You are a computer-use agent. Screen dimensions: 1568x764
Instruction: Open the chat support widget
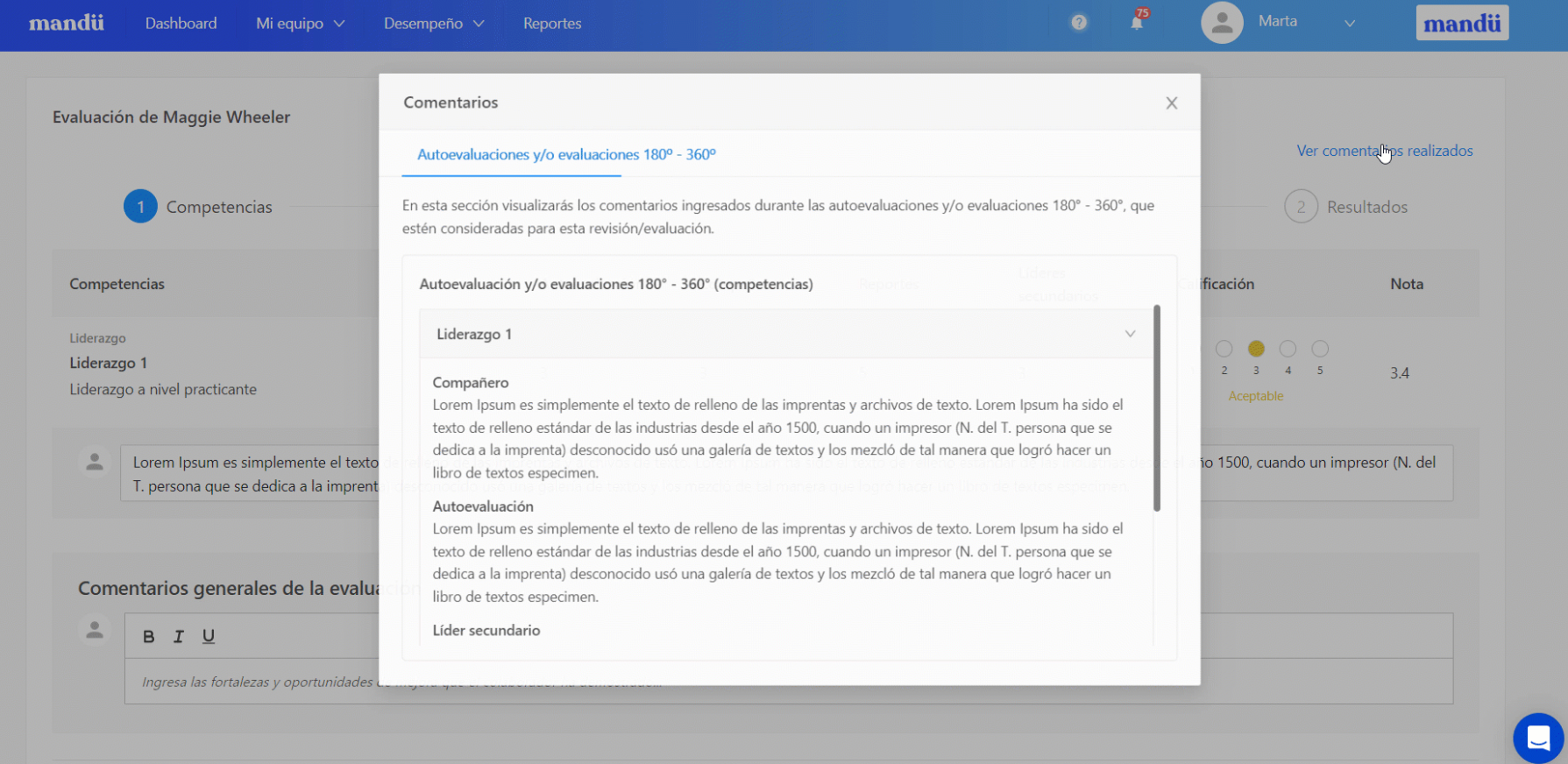pos(1538,738)
